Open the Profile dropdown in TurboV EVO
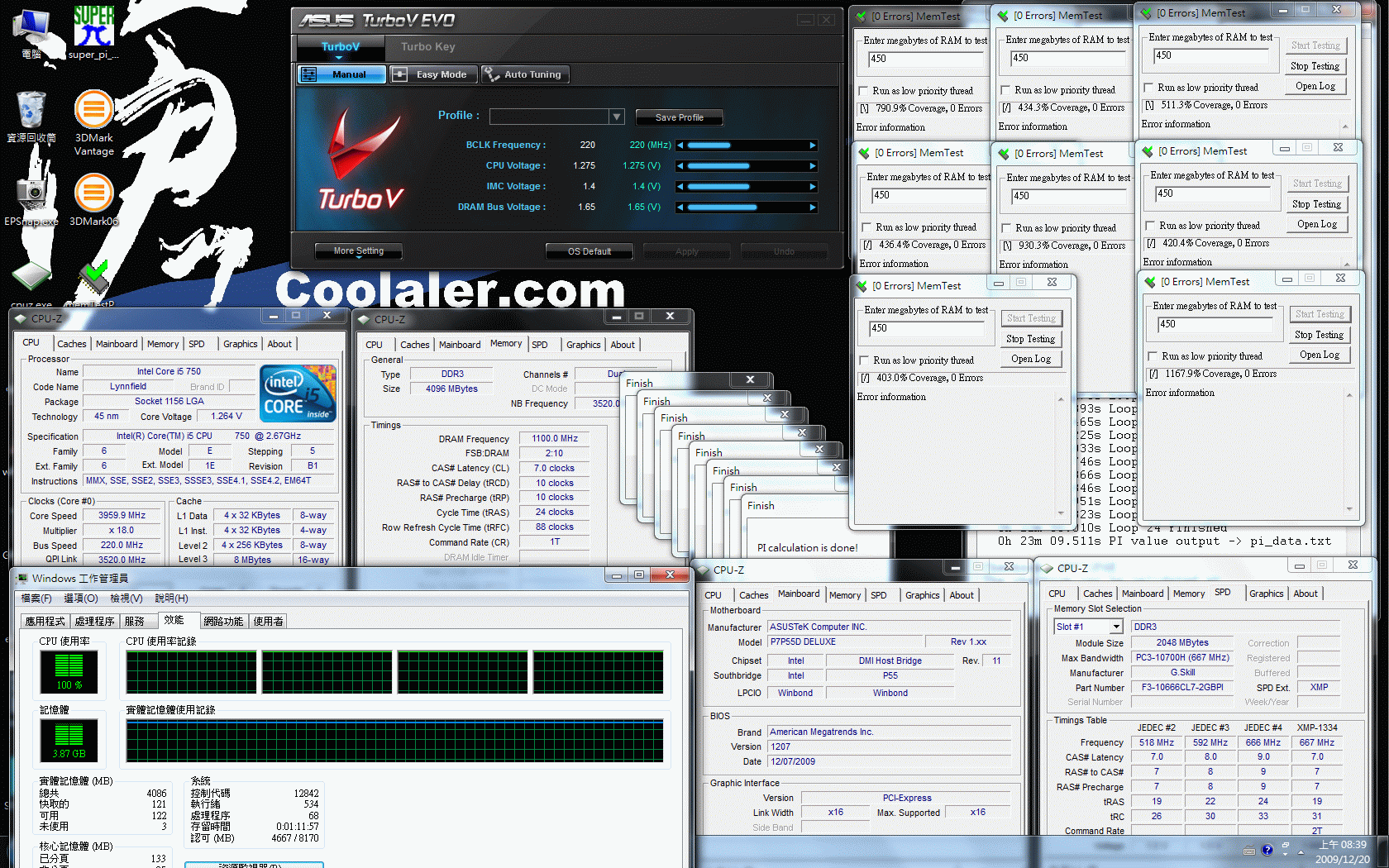This screenshot has height=868, width=1389. click(616, 117)
